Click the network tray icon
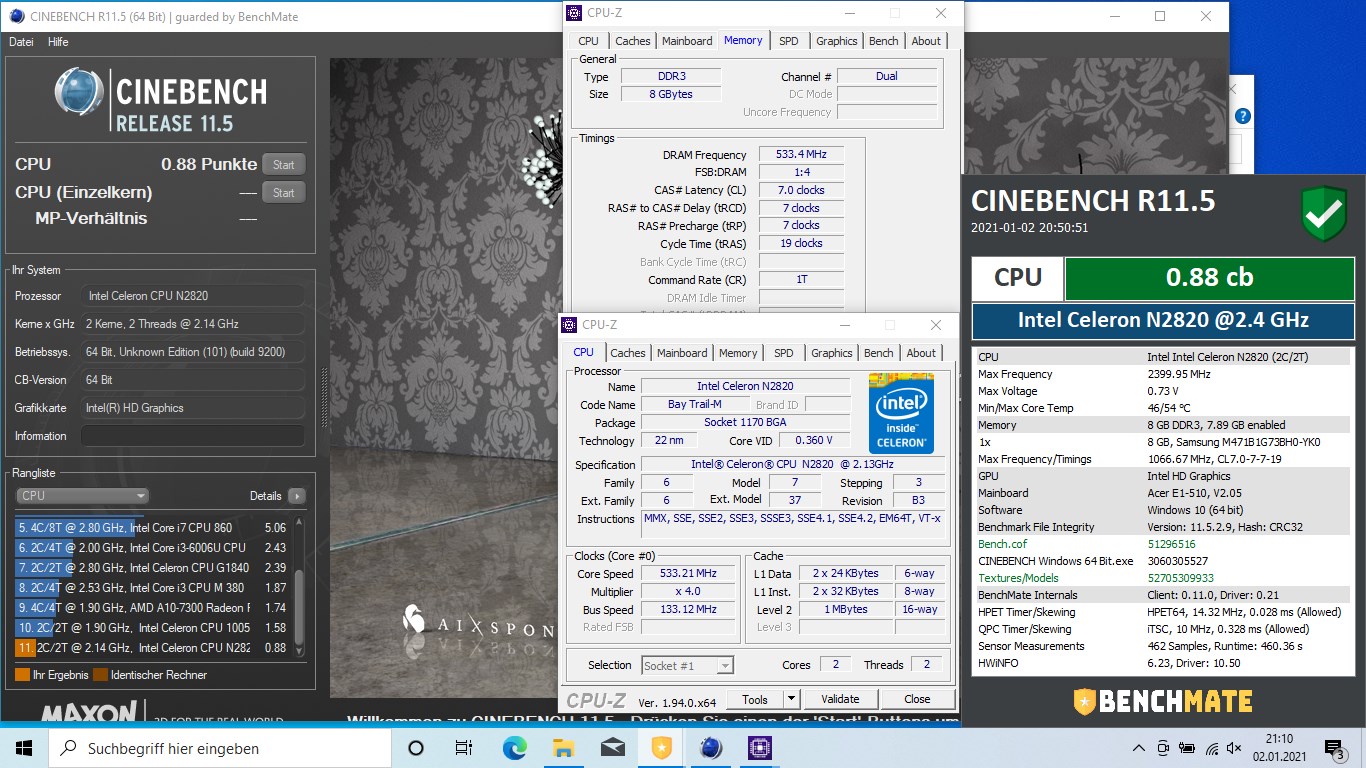 [1211, 748]
